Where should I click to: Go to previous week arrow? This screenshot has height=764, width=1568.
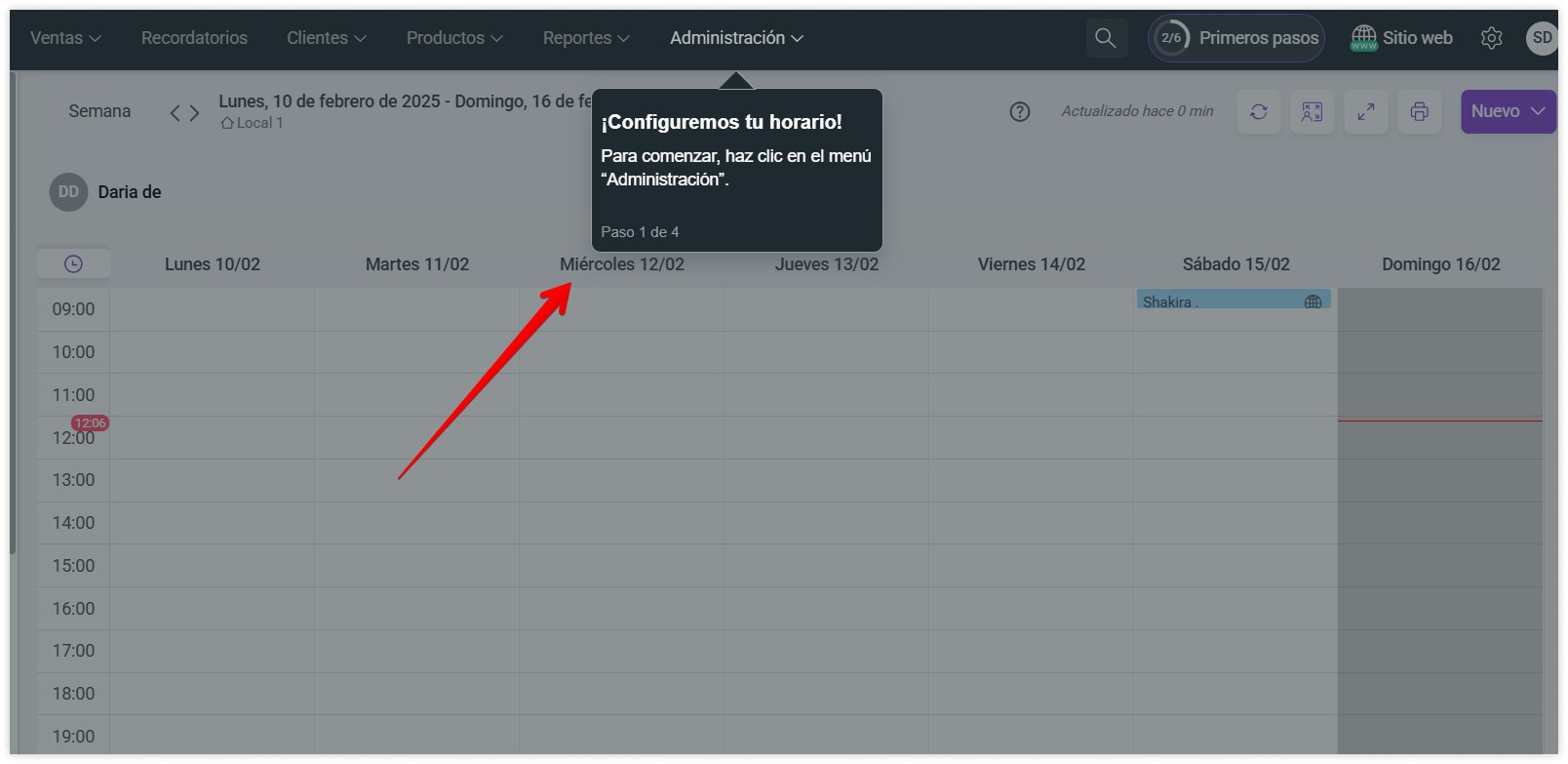click(x=176, y=113)
